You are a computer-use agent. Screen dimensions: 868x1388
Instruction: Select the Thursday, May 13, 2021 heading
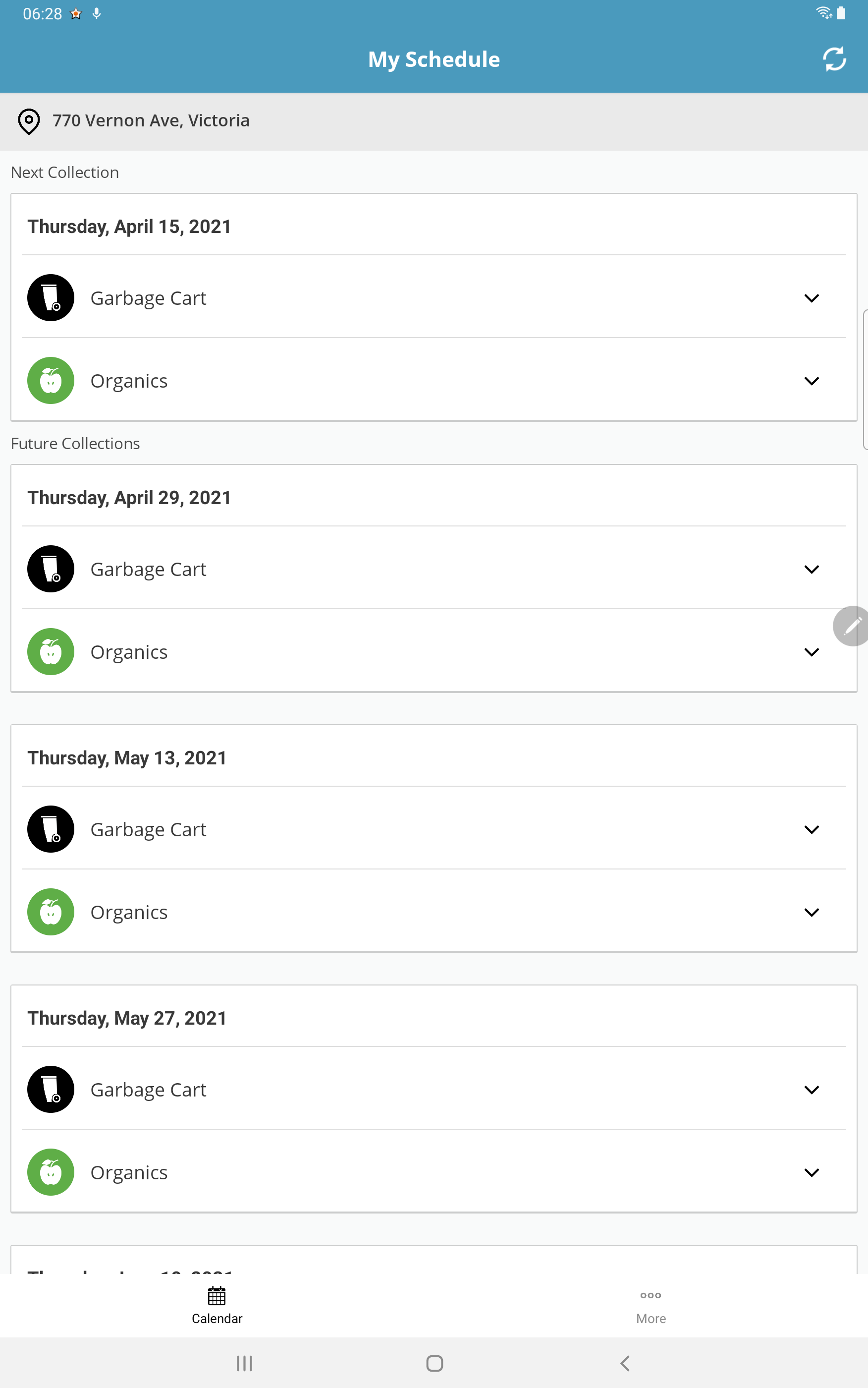[x=127, y=757]
